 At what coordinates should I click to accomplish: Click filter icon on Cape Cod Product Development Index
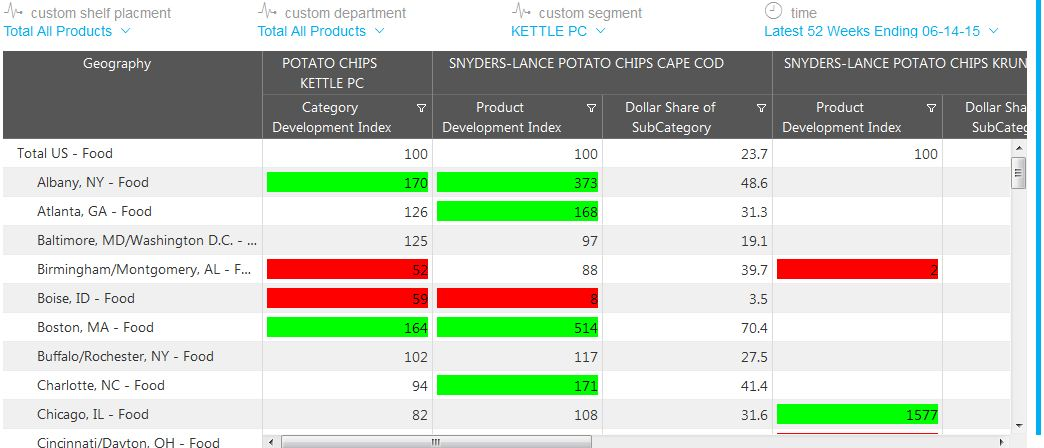(x=591, y=108)
